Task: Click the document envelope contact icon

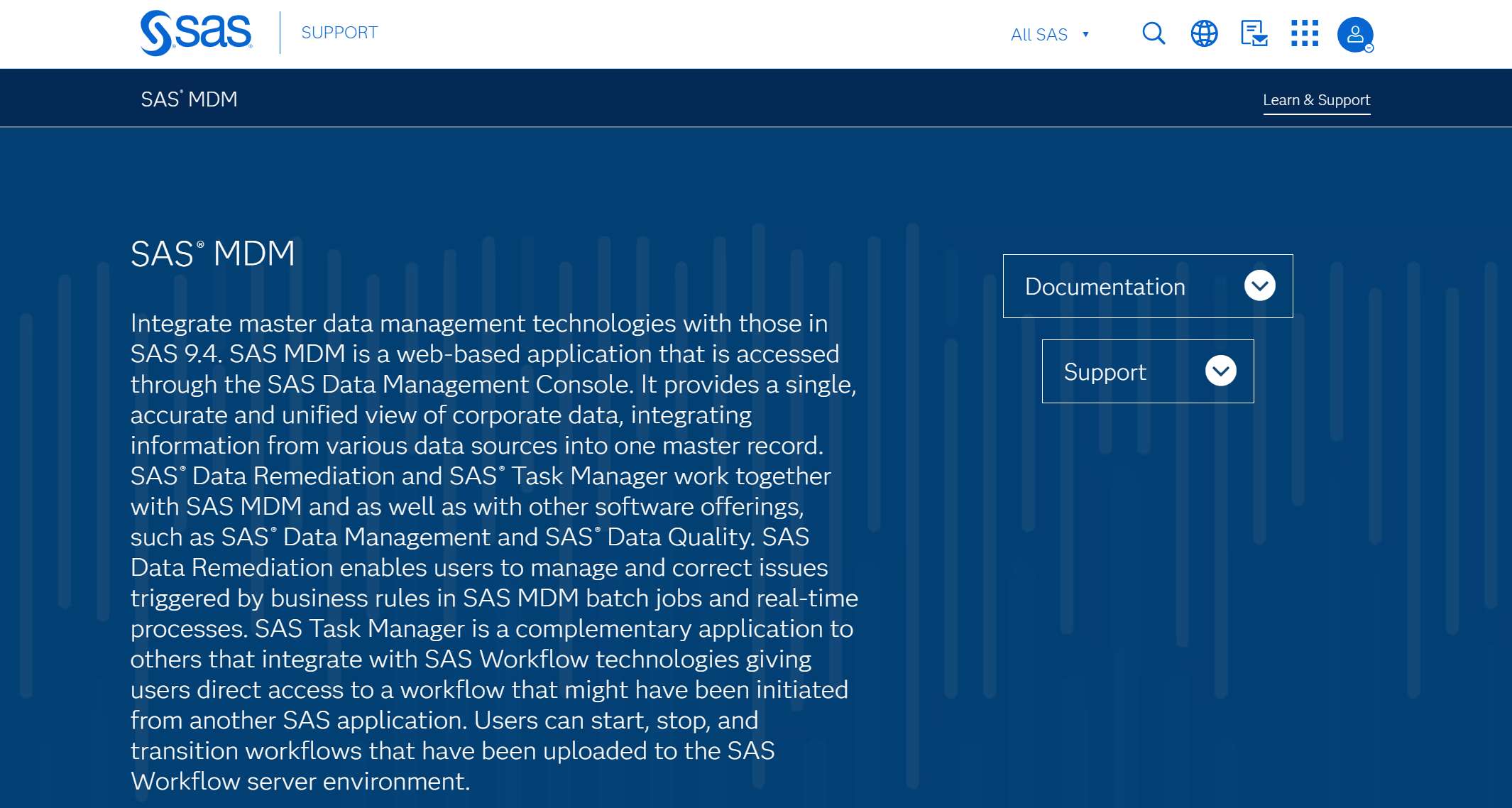Action: [1254, 33]
